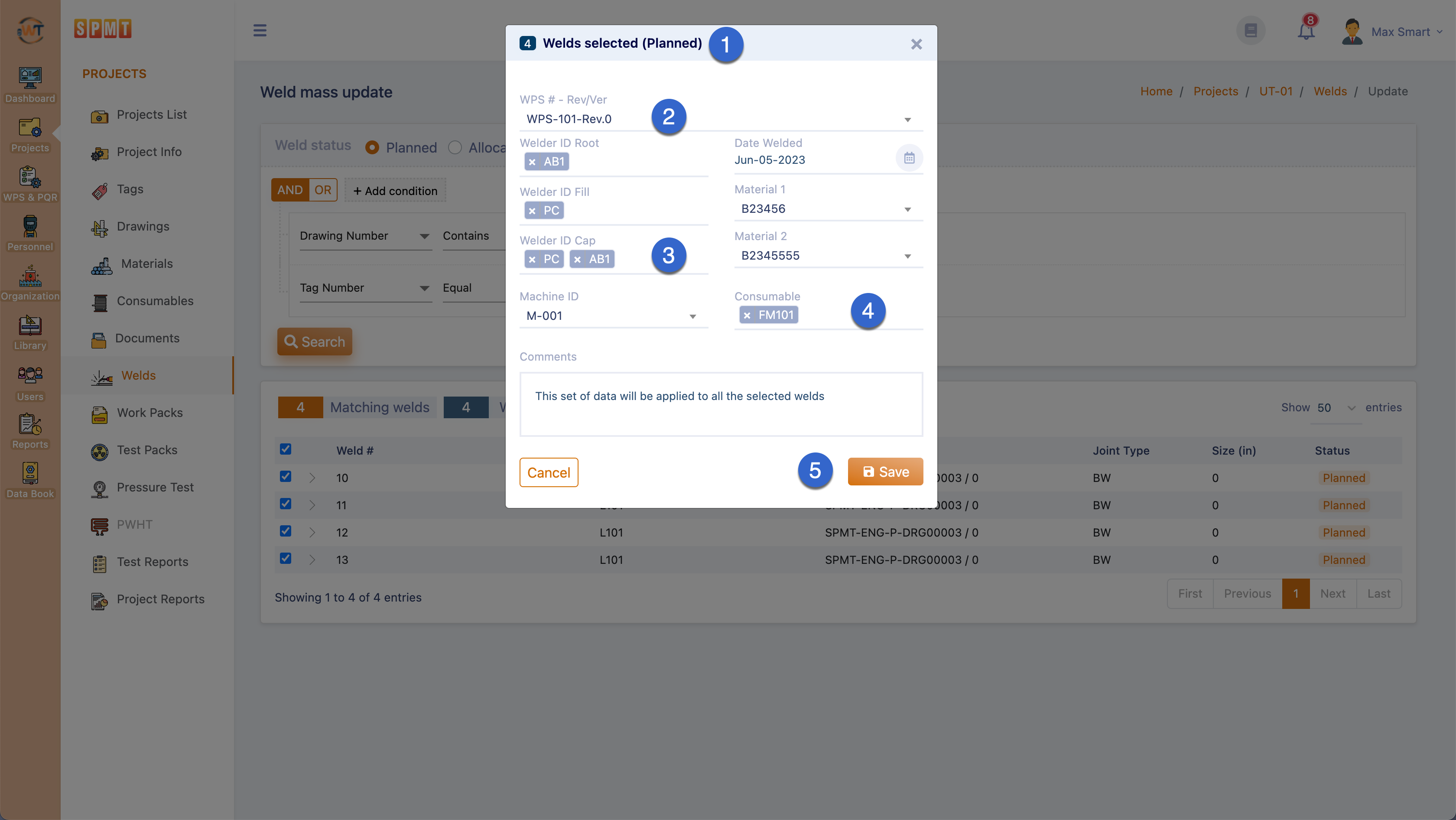Viewport: 1456px width, 820px height.
Task: Uncheck the checkbox for weld 10
Action: point(286,476)
